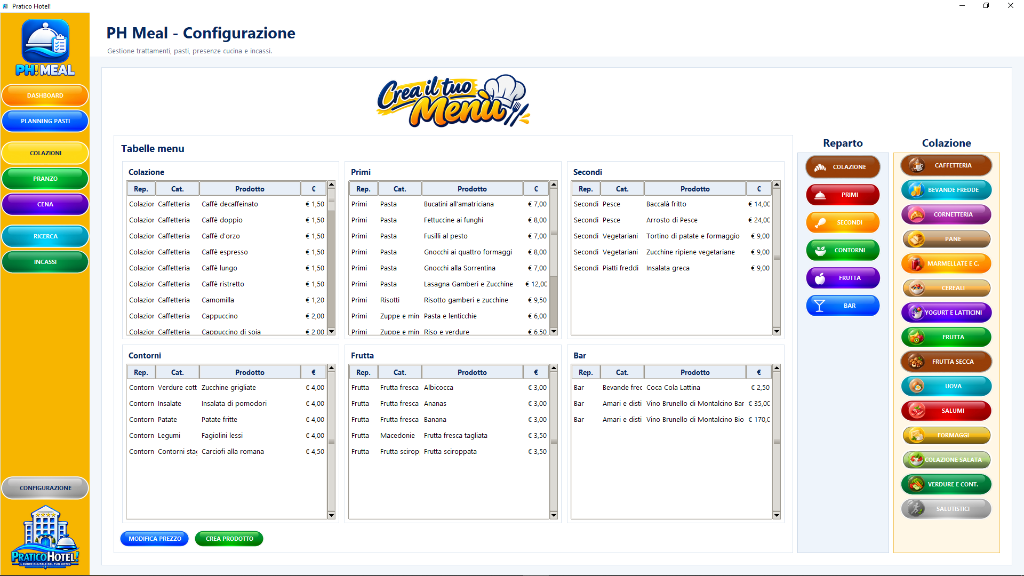This screenshot has width=1024, height=576.
Task: Open Marmellate e C. category
Action: point(946,263)
